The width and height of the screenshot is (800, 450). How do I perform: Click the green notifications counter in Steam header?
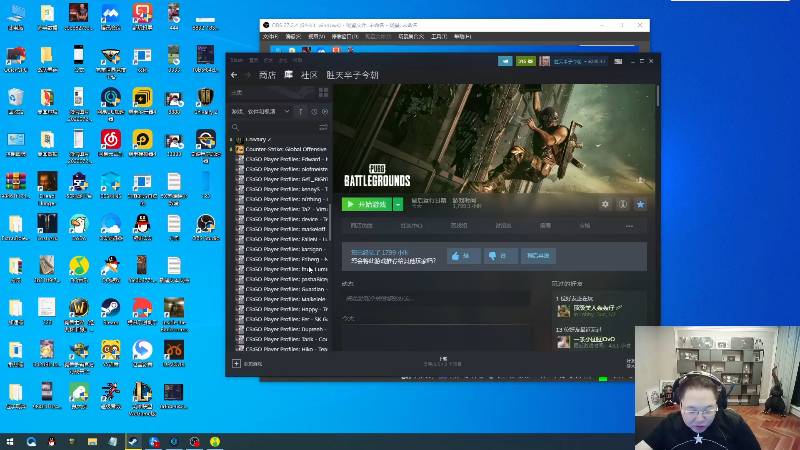pos(526,61)
